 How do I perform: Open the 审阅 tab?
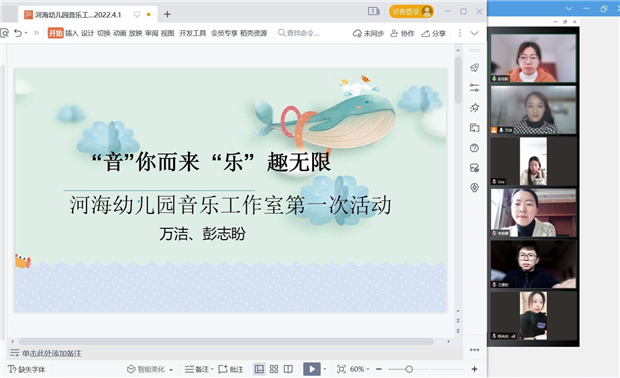[151, 33]
